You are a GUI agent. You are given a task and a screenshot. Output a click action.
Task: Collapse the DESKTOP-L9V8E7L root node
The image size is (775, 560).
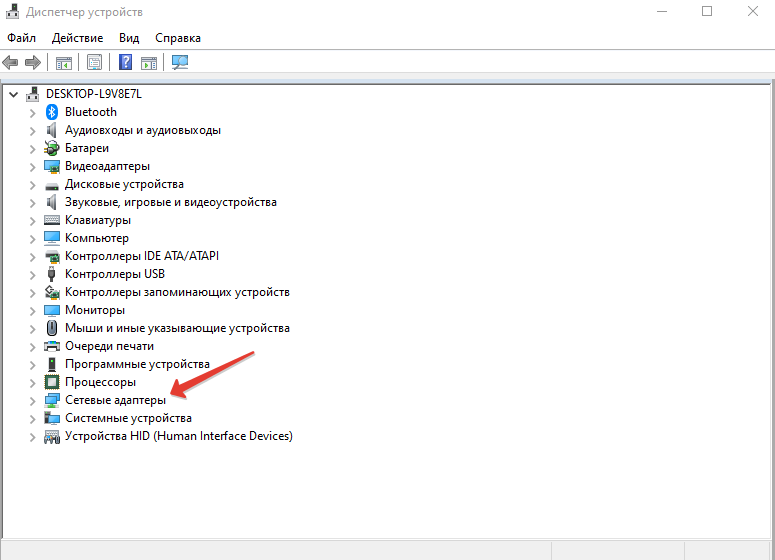coord(13,94)
